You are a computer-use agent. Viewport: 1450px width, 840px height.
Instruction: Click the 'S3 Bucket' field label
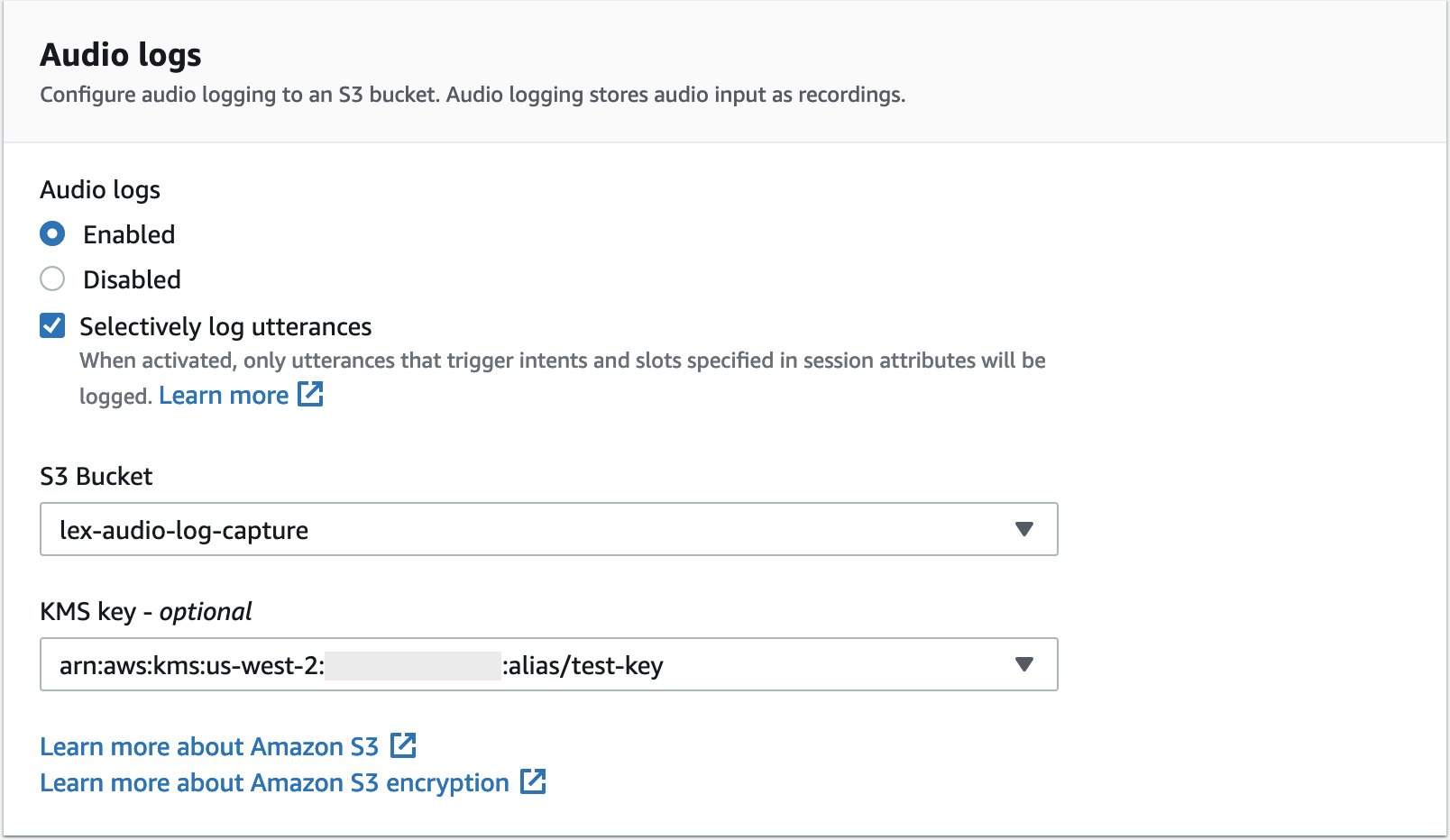click(x=96, y=476)
